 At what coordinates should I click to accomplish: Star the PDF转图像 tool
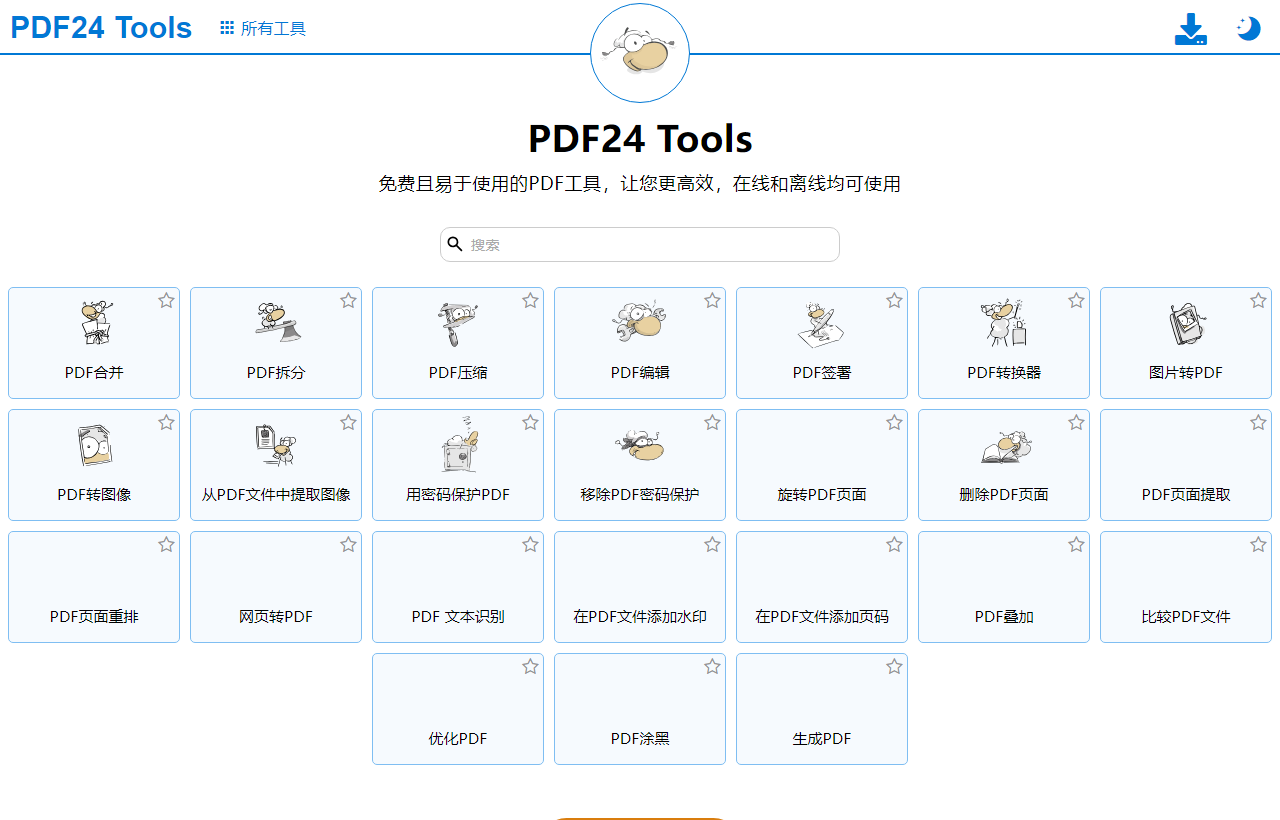(166, 422)
